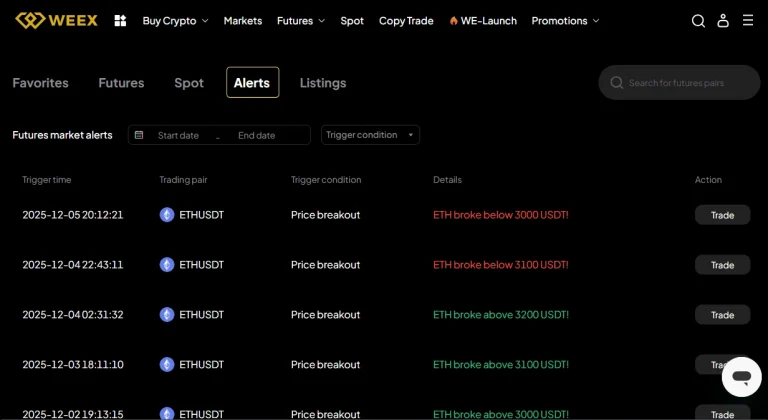Open the live chat bubble
The image size is (768, 420).
pyautogui.click(x=742, y=377)
